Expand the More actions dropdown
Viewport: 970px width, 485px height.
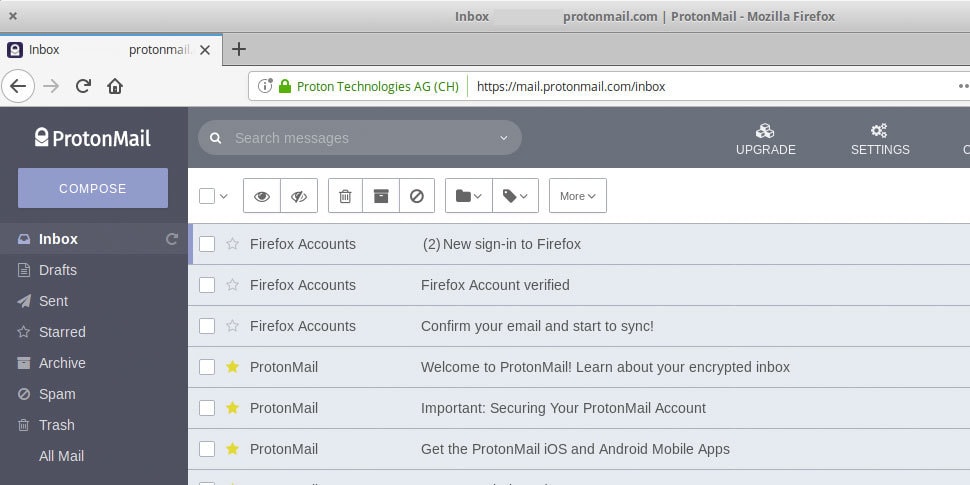pyautogui.click(x=578, y=196)
